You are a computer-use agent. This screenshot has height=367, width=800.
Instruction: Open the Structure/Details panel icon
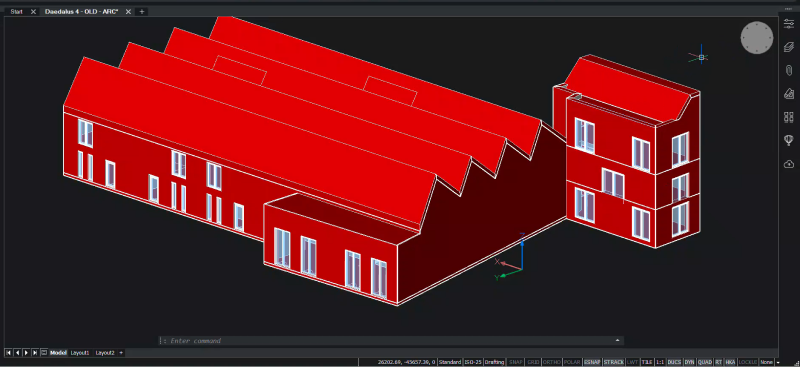click(789, 93)
